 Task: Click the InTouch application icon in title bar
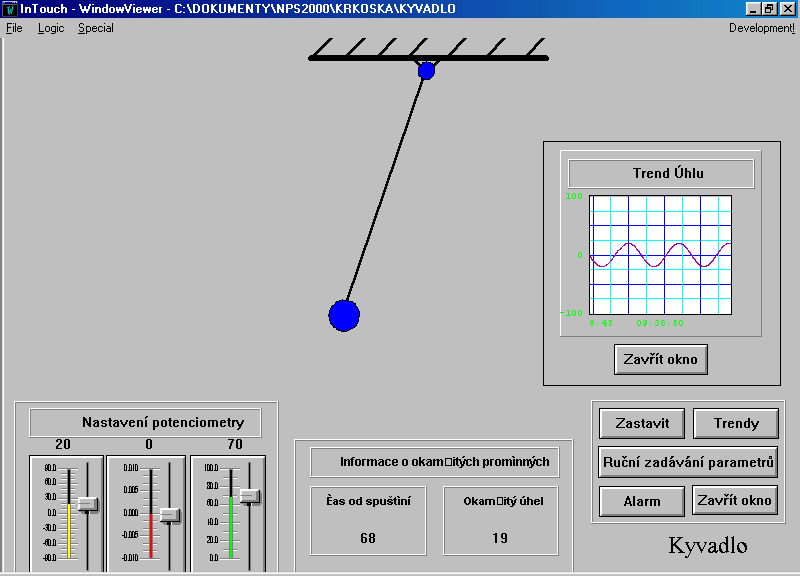[10, 8]
